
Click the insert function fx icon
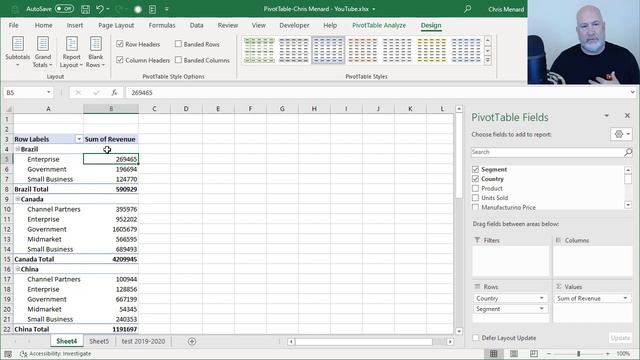(x=114, y=93)
